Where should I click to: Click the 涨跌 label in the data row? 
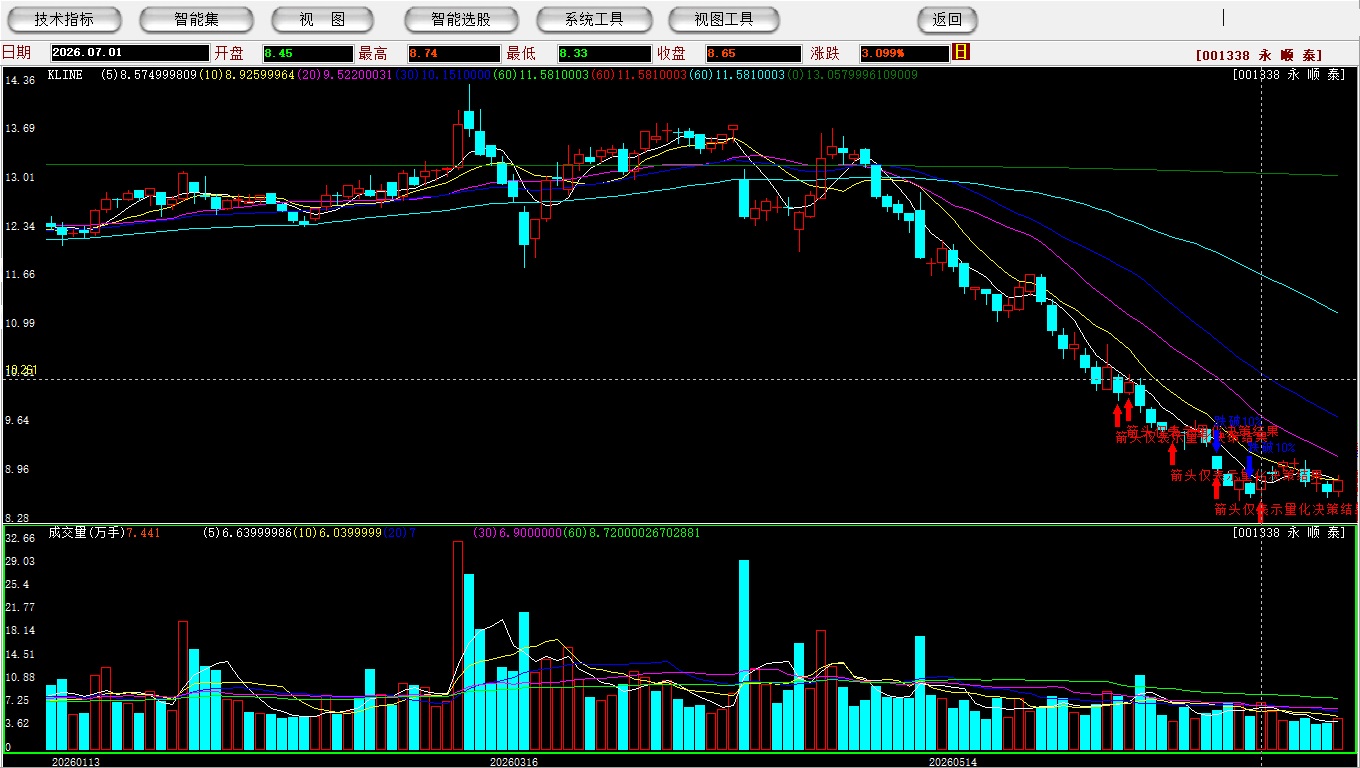(x=825, y=53)
